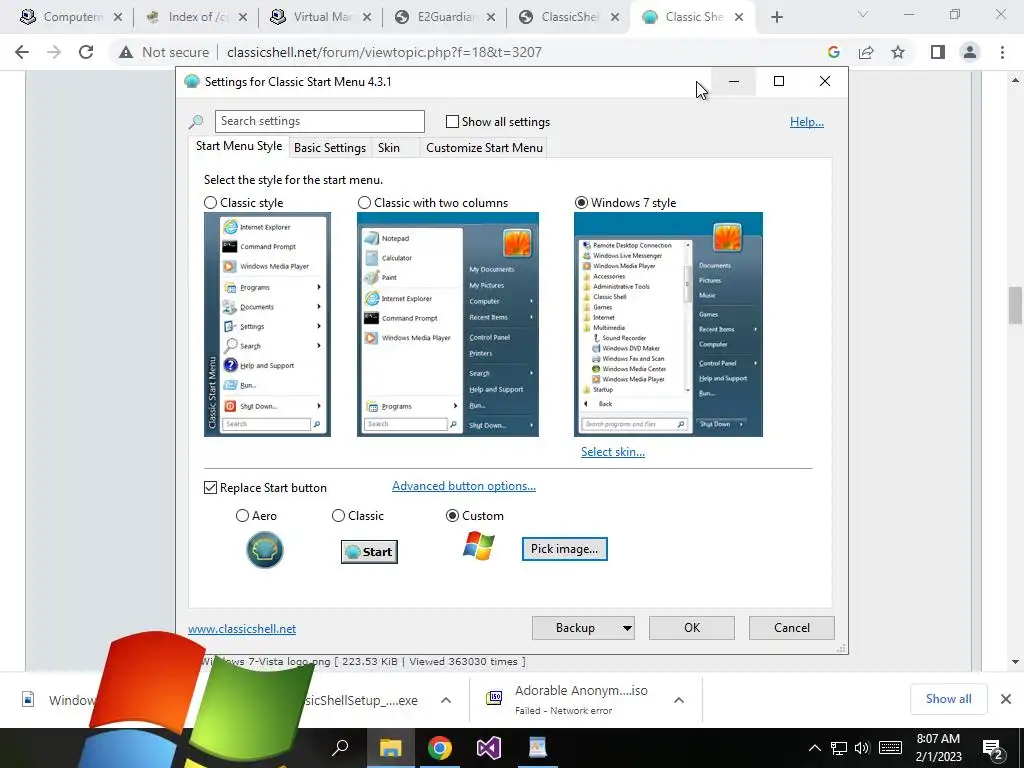
Task: Open the touch keyboard tray icon
Action: pyautogui.click(x=890, y=748)
